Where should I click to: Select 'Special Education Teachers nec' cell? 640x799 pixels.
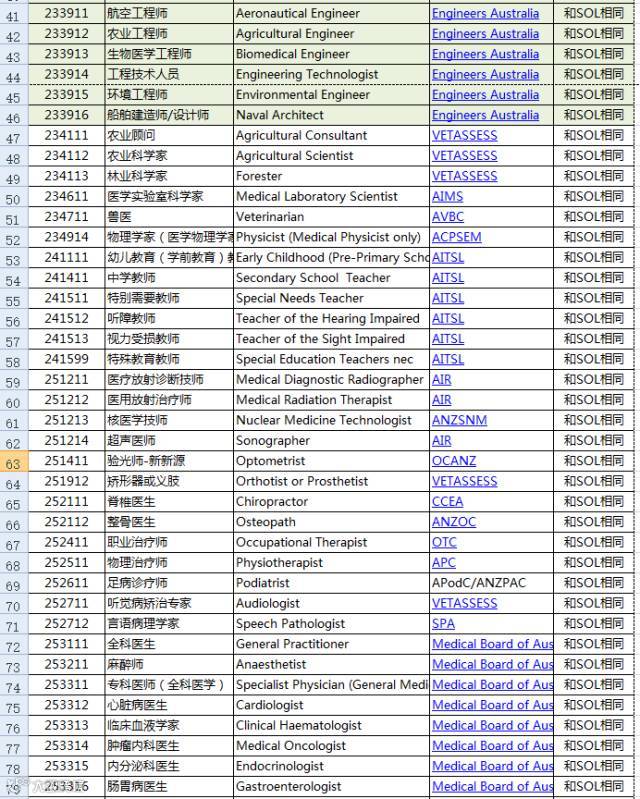[x=331, y=359]
